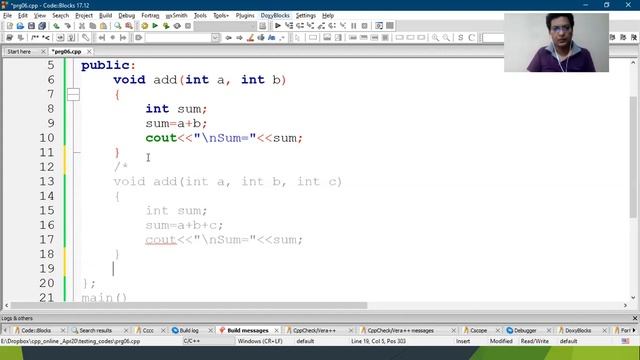Click the Redo icon
This screenshot has height=360, width=640.
pos(67,26)
